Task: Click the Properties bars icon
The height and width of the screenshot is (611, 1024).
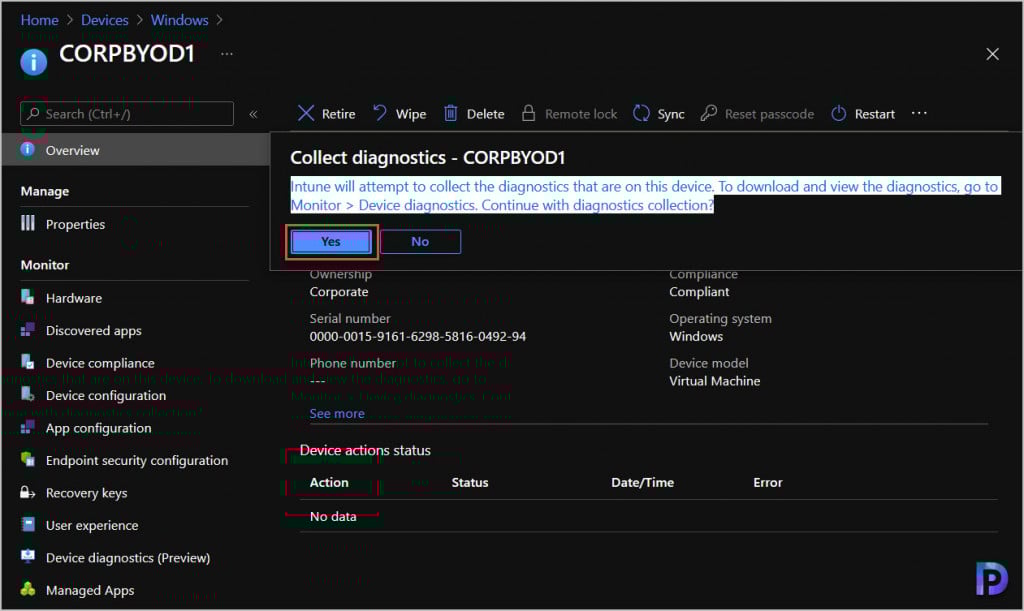Action: tap(27, 223)
